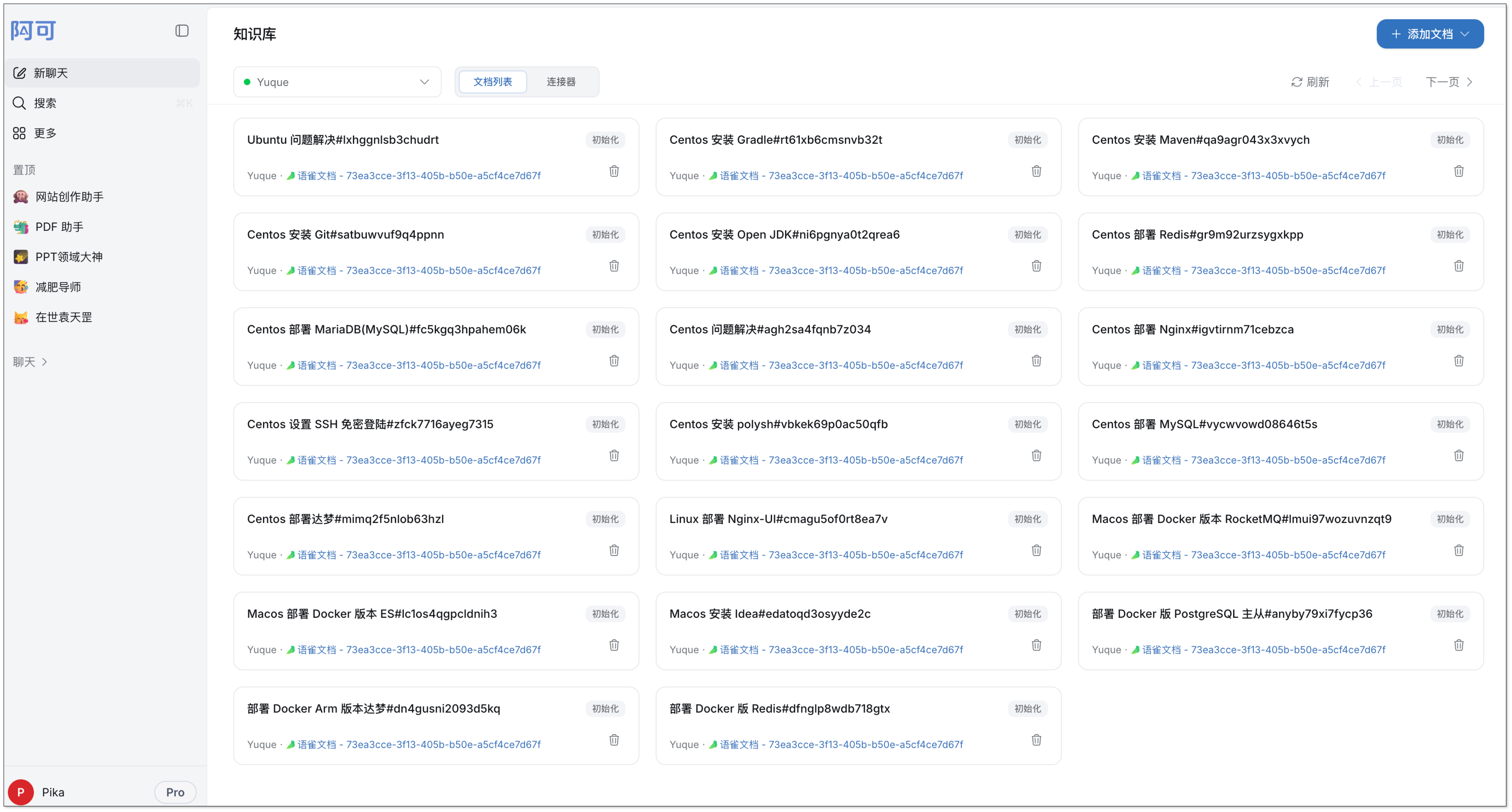Collapse the sidebar with the panel icon
Image resolution: width=1512 pixels, height=812 pixels.
click(x=182, y=31)
